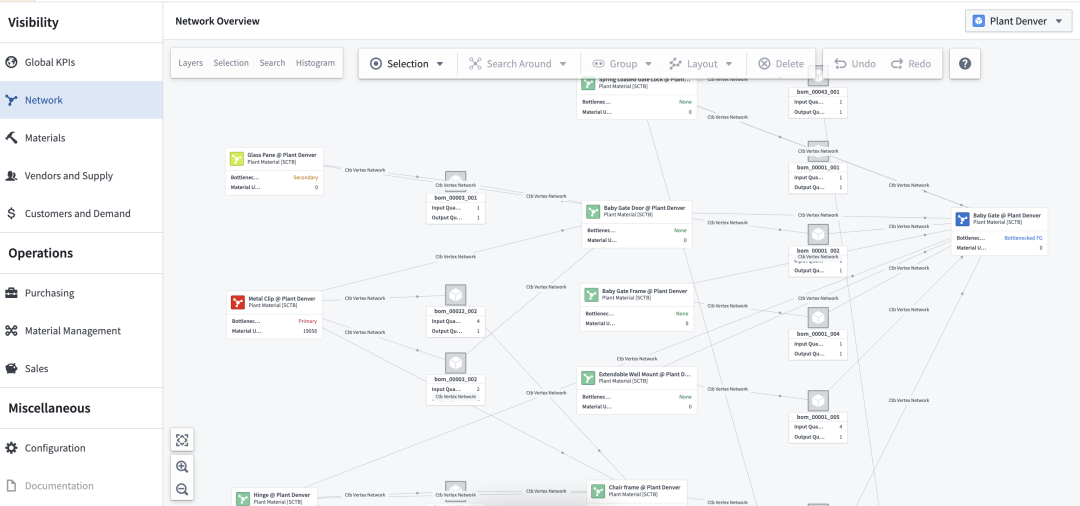The image size is (1080, 506).
Task: Click the Baby Gate Door node icon
Action: click(x=592, y=211)
